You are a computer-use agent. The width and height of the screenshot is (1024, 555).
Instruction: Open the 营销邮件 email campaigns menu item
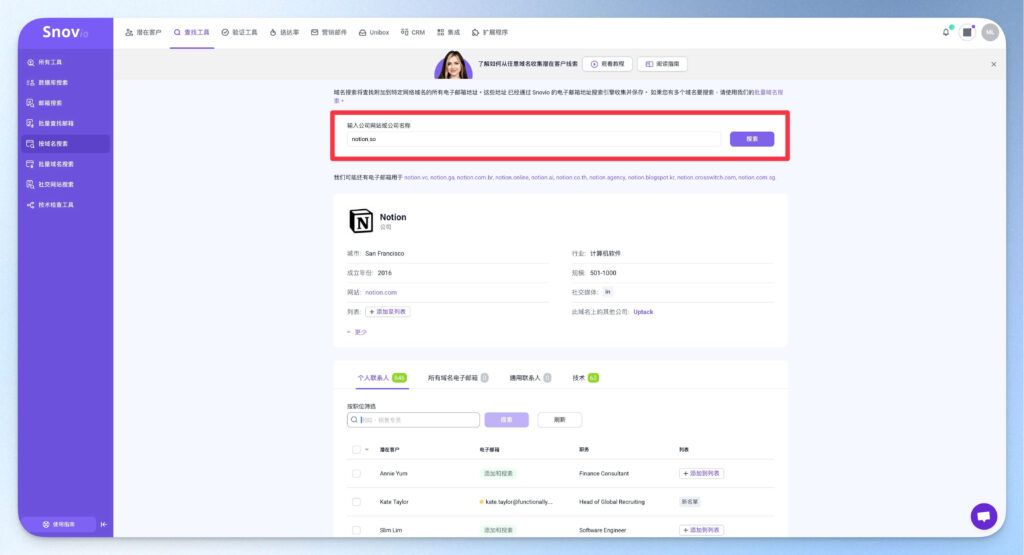(328, 32)
